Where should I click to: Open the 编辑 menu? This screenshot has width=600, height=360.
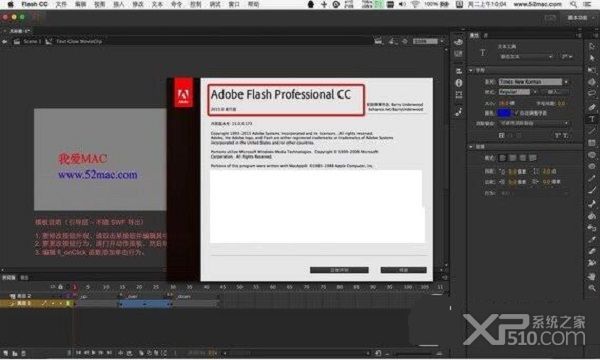point(80,4)
